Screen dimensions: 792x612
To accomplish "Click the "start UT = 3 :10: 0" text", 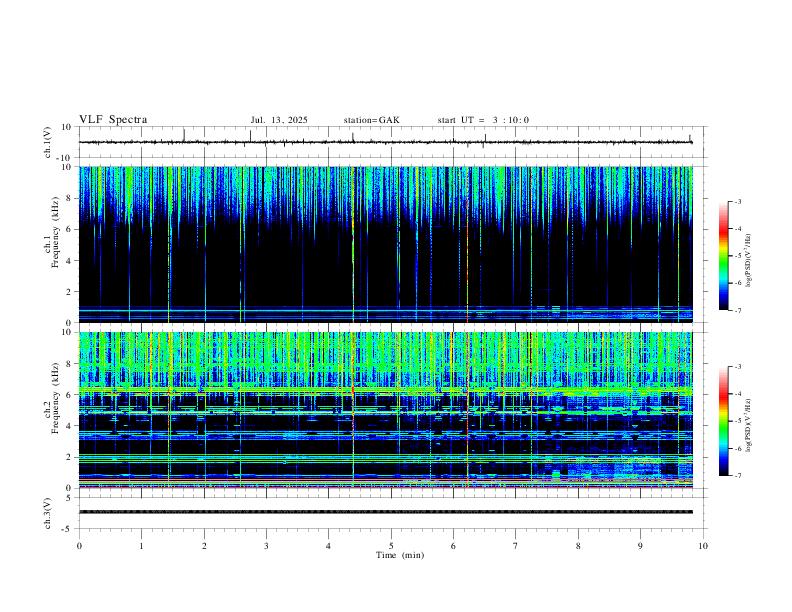I will [x=483, y=120].
